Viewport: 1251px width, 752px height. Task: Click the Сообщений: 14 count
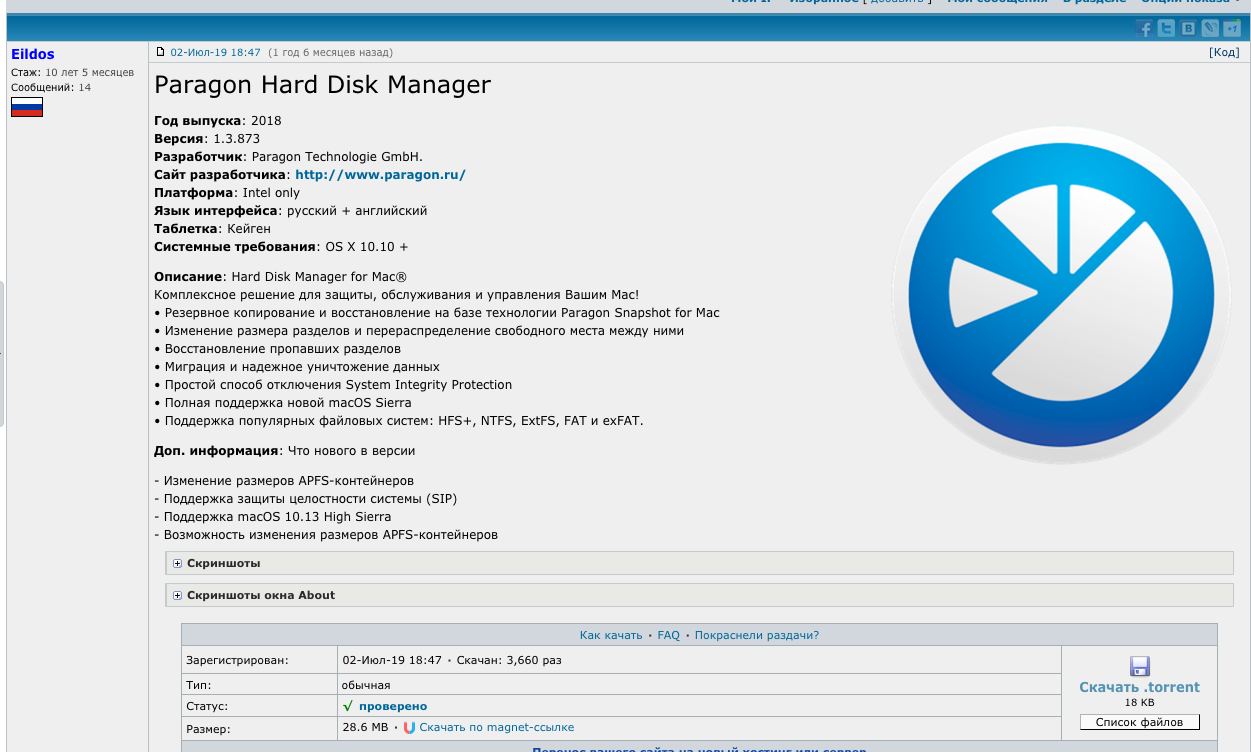click(51, 87)
